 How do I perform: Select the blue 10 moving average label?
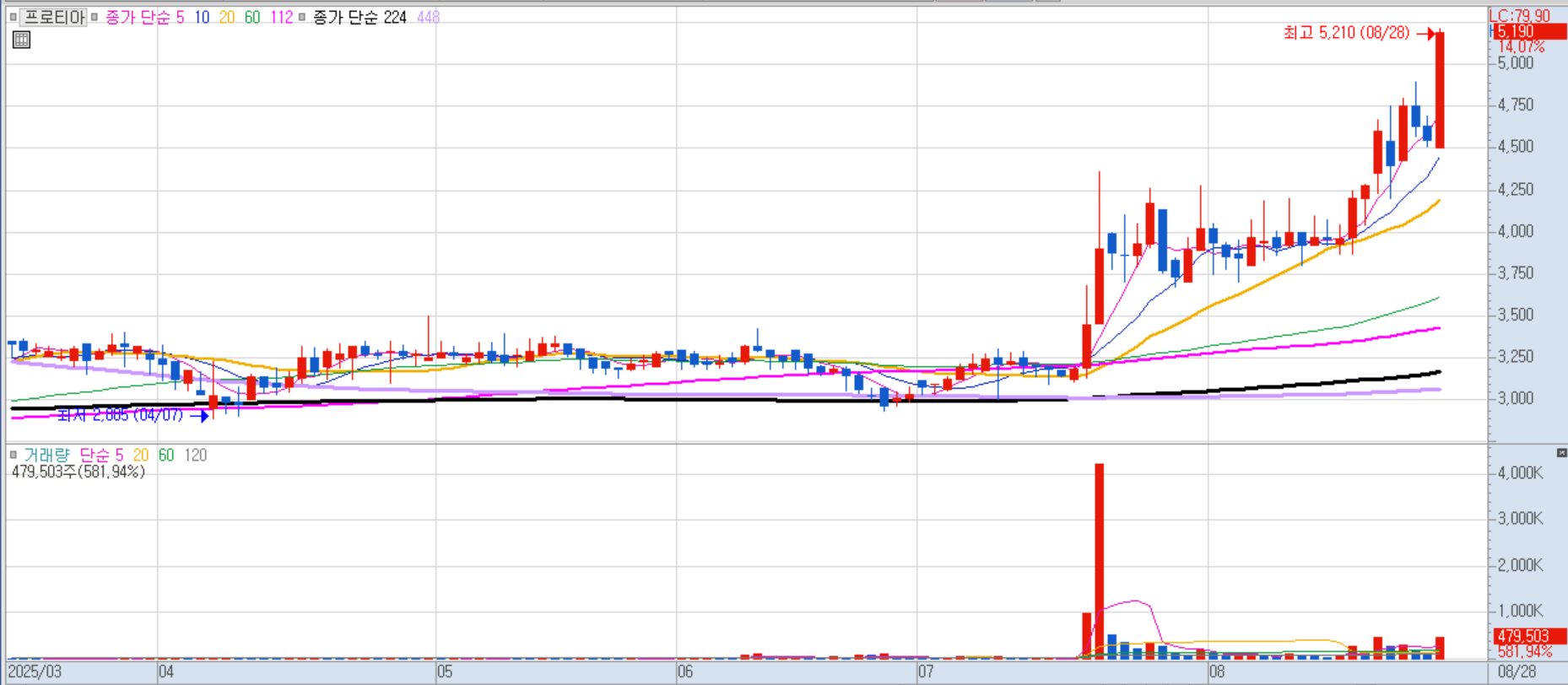pos(202,17)
